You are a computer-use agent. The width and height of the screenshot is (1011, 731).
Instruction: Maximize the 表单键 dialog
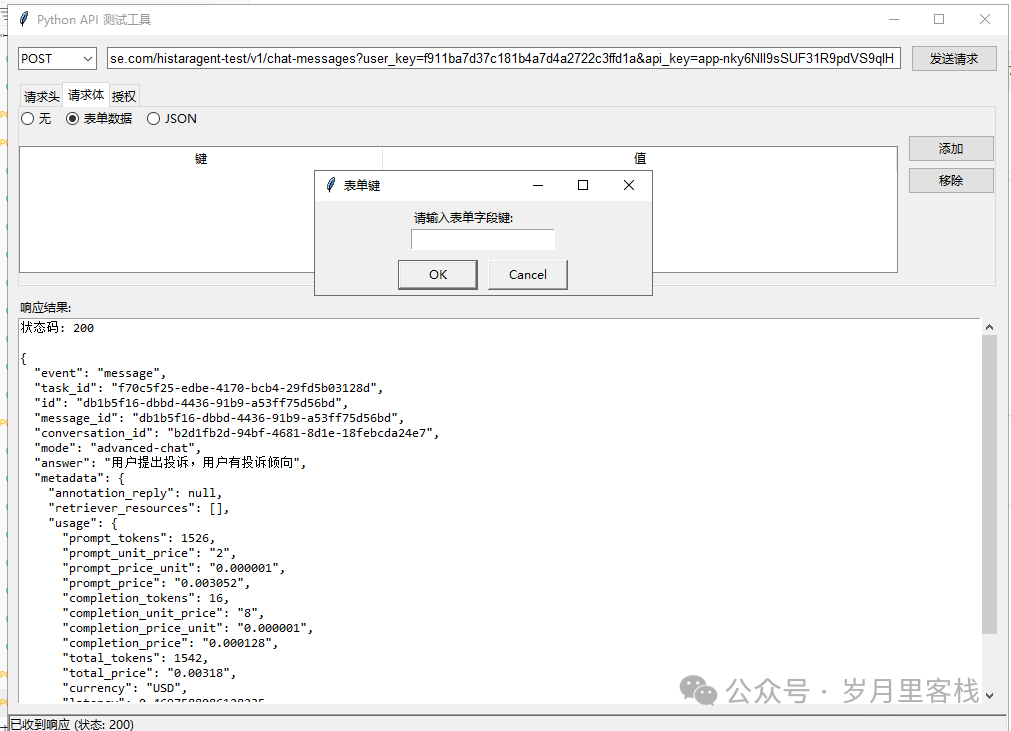click(x=583, y=186)
